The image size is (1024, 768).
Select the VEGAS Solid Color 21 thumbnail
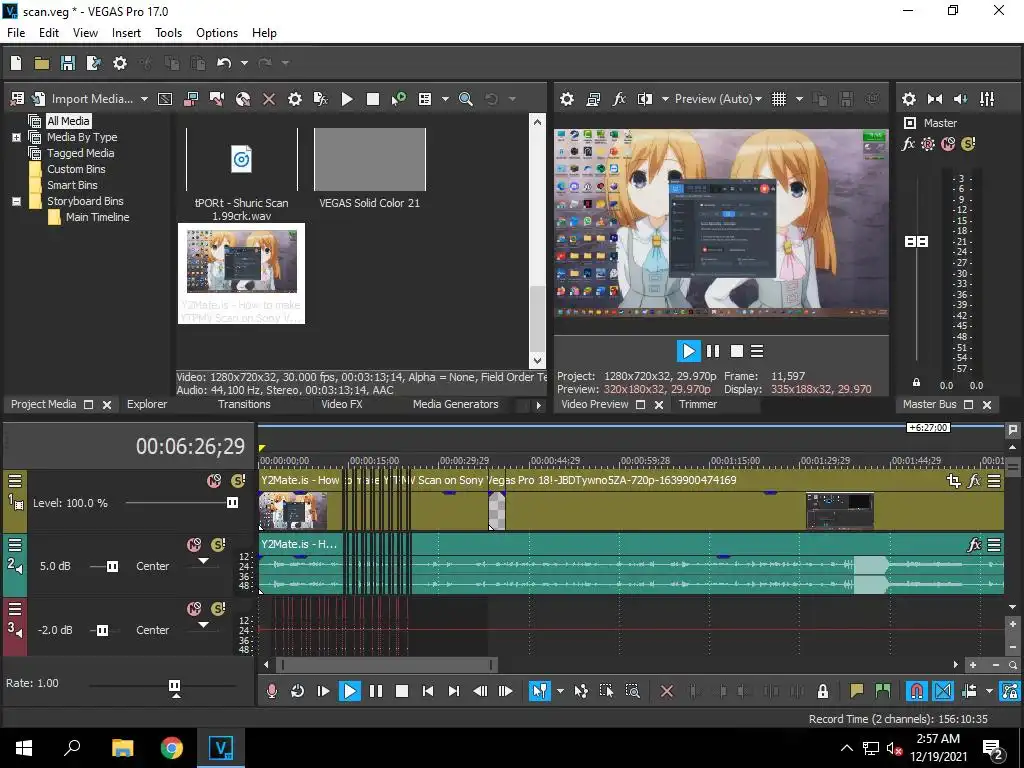(370, 159)
